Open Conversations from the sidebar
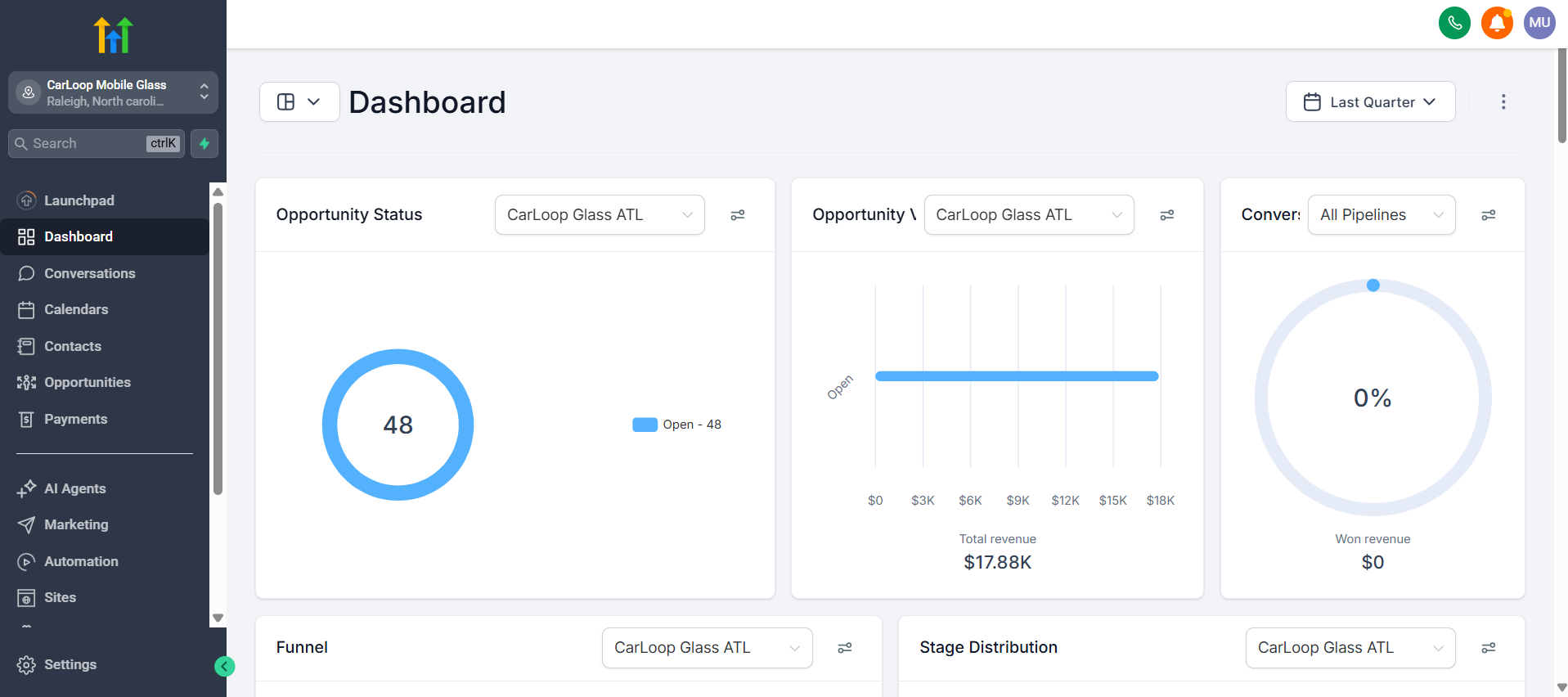 point(105,273)
